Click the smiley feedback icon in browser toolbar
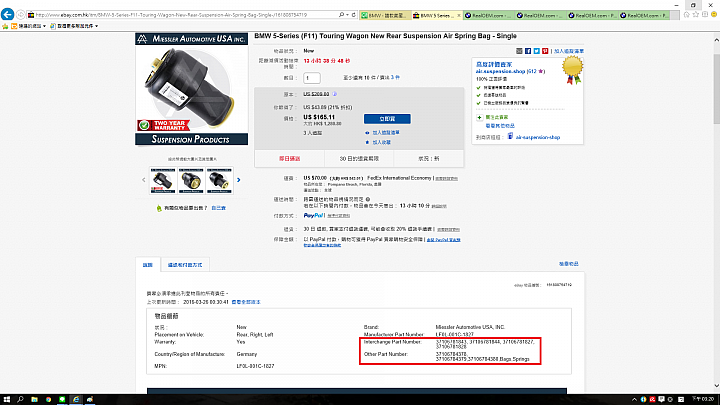Screen dimensions: 720x405 pyautogui.click(x=714, y=15)
